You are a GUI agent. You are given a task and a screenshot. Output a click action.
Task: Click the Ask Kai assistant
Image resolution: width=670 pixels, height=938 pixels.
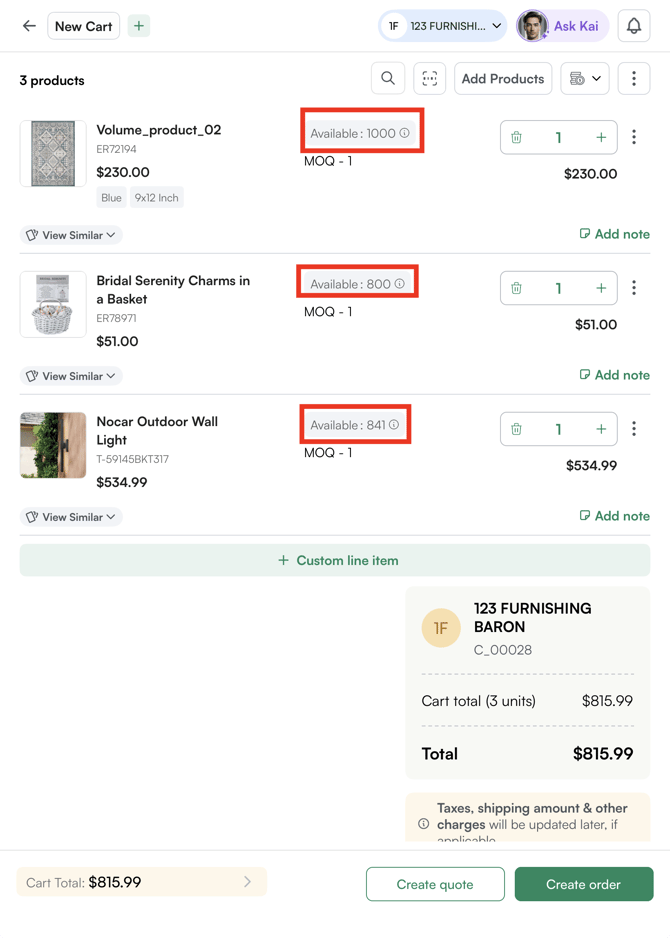click(575, 26)
